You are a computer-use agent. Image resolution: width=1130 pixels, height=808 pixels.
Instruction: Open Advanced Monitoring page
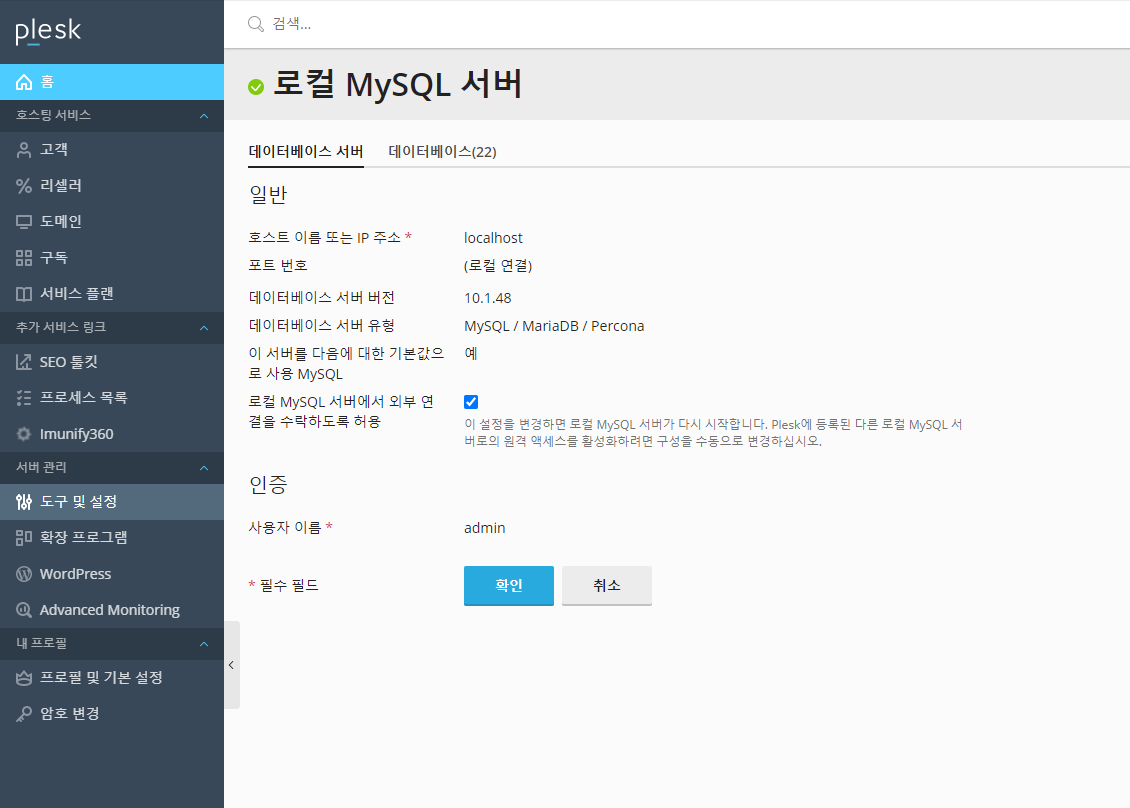tap(112, 610)
